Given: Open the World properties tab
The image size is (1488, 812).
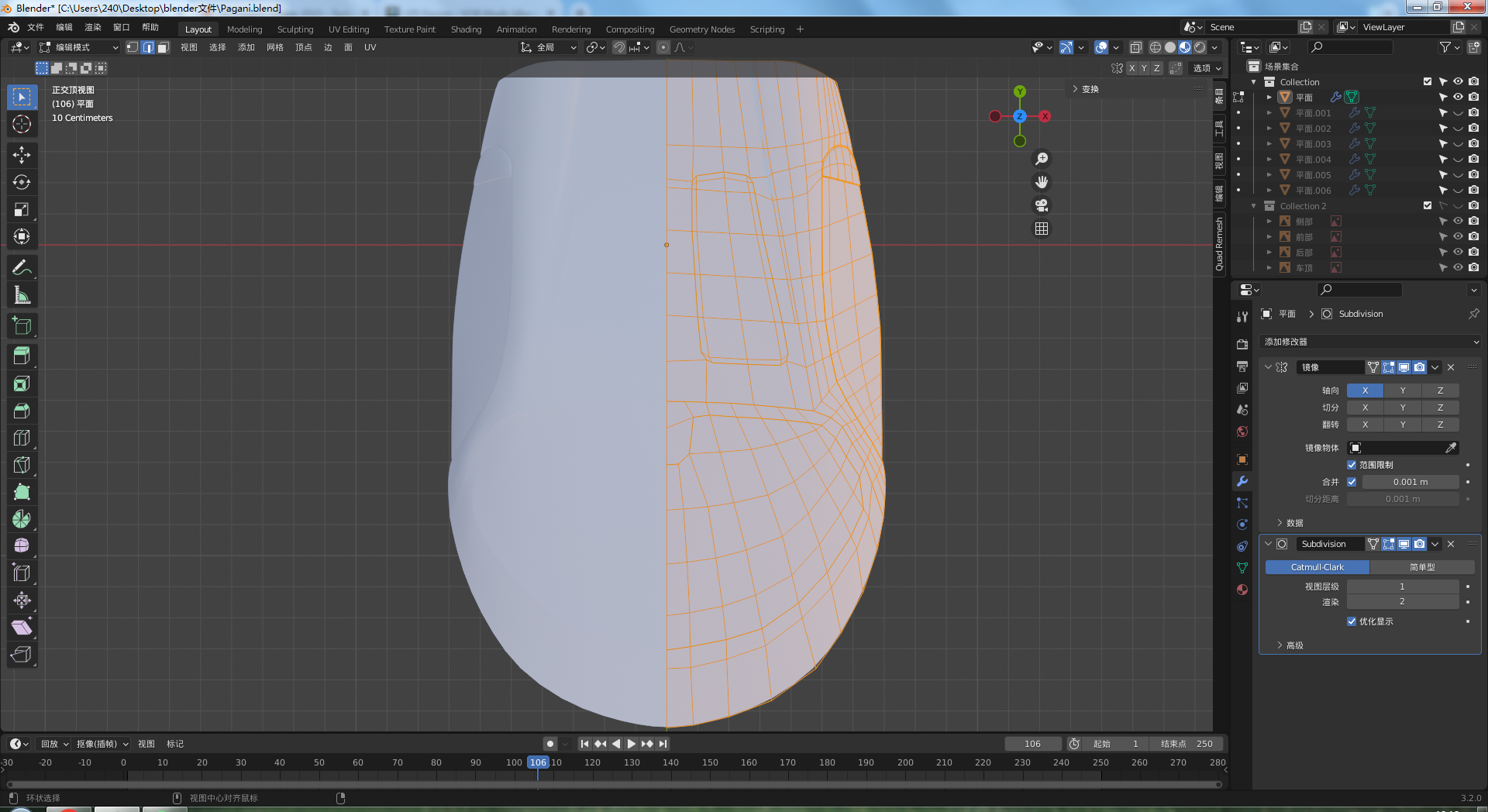Looking at the screenshot, I should click(x=1242, y=432).
